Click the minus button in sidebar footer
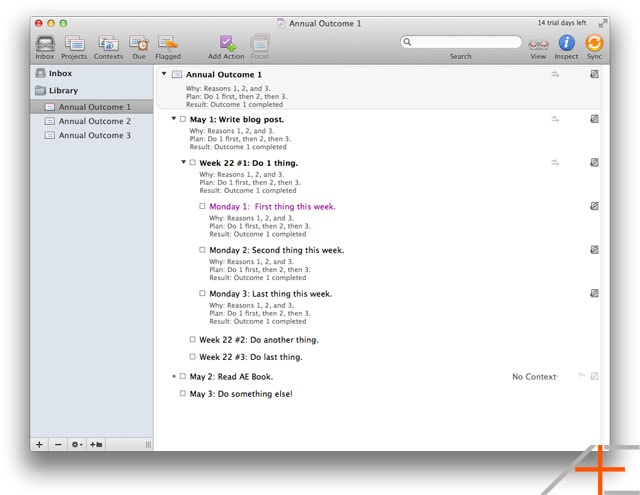This screenshot has height=495, width=640. pos(58,444)
